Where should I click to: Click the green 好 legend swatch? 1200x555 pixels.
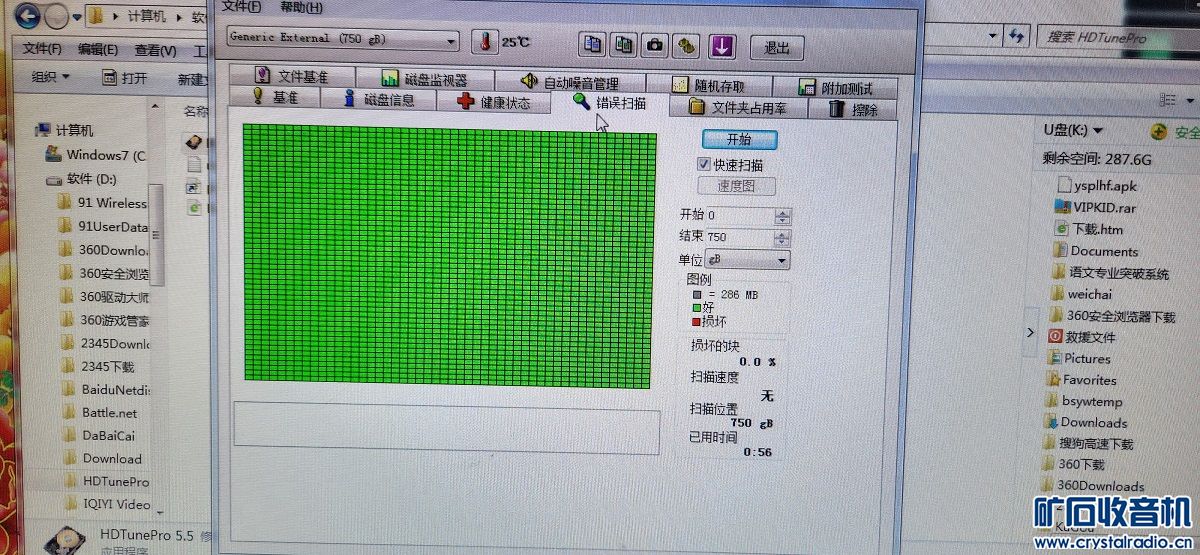(697, 308)
